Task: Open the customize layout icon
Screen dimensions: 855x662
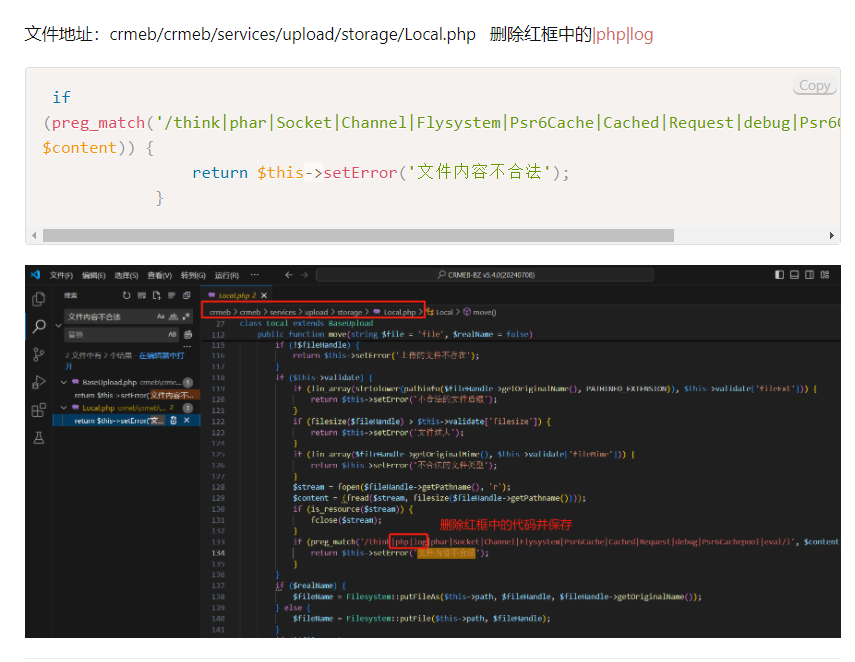Action: (x=825, y=275)
